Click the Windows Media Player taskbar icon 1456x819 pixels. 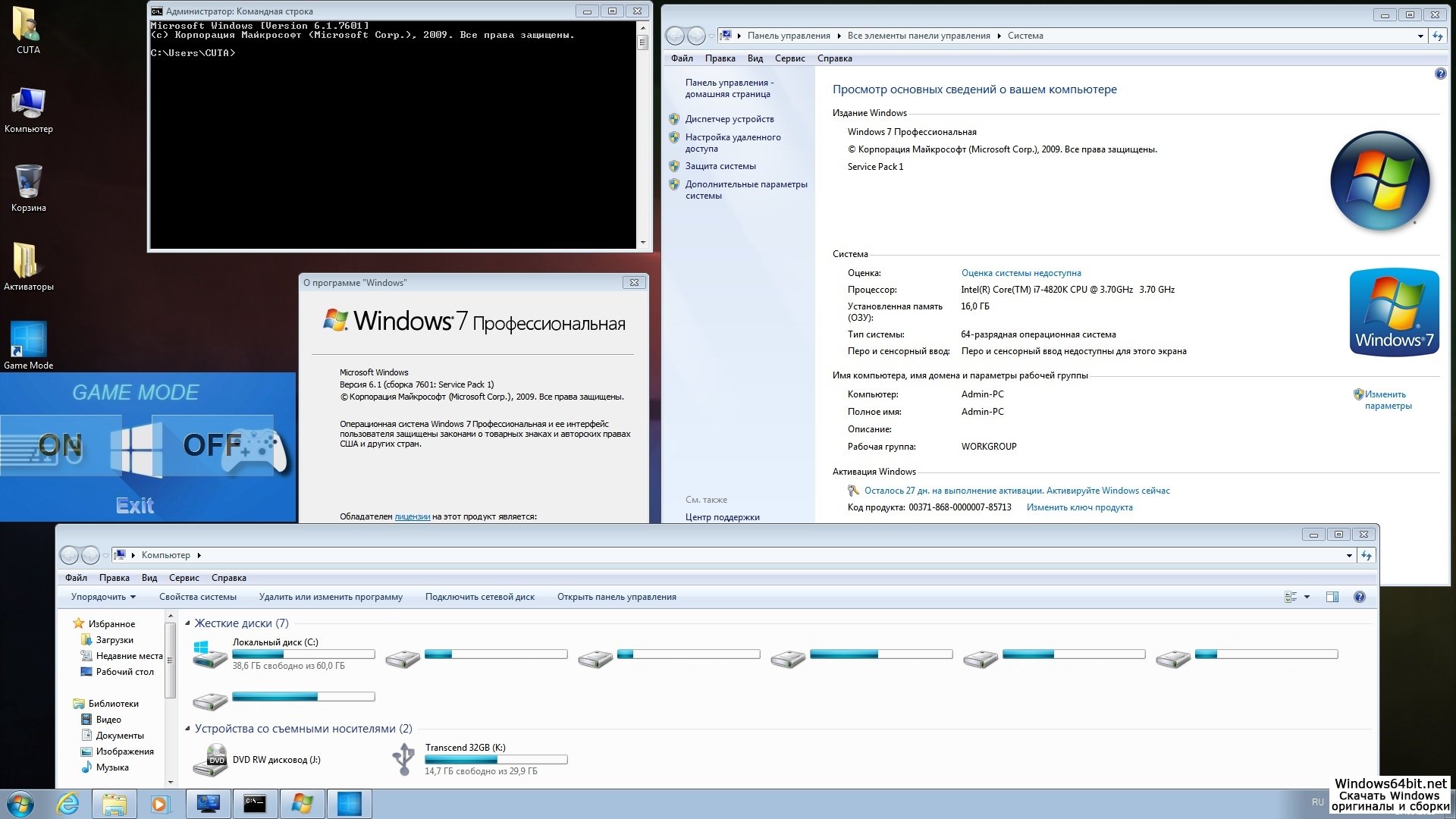(x=160, y=804)
